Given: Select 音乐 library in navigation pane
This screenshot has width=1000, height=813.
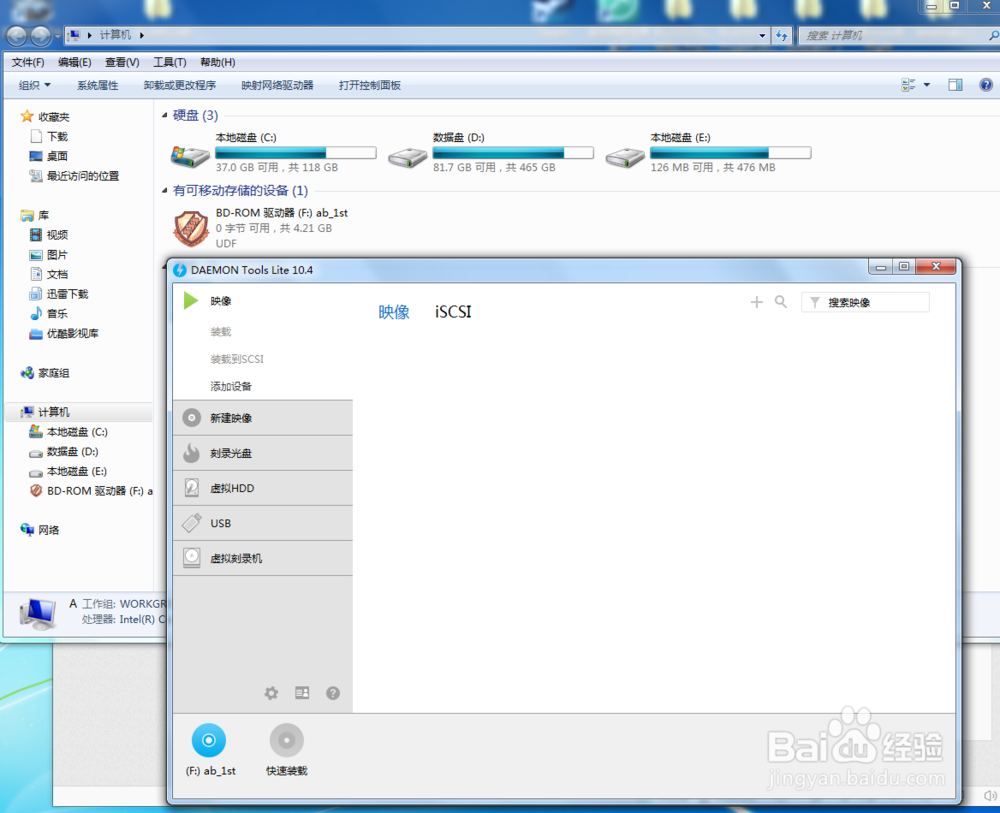Looking at the screenshot, I should click(49, 314).
